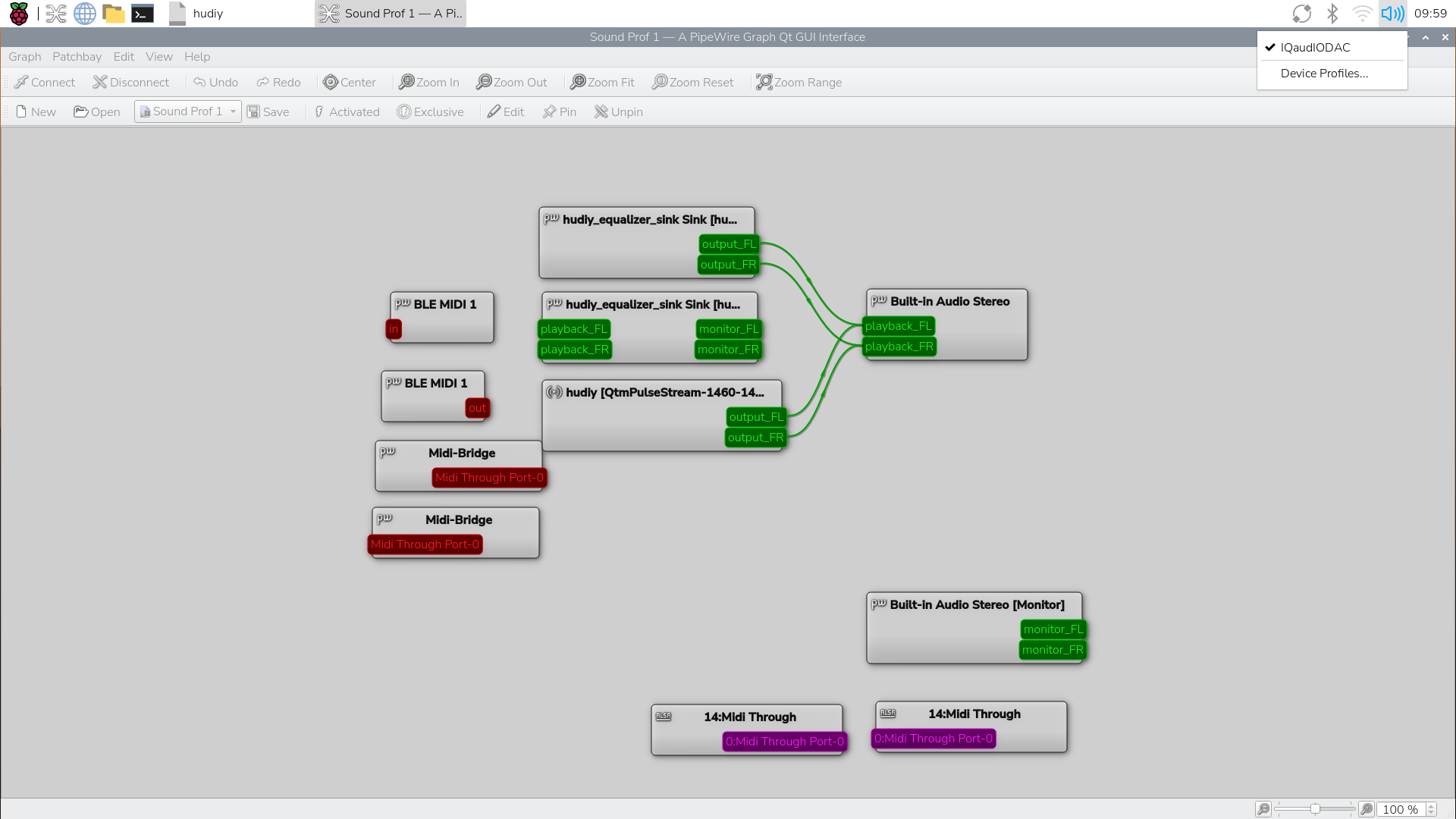The height and width of the screenshot is (819, 1456).
Task: Open the Bluetooth tray icon
Action: 1332,13
